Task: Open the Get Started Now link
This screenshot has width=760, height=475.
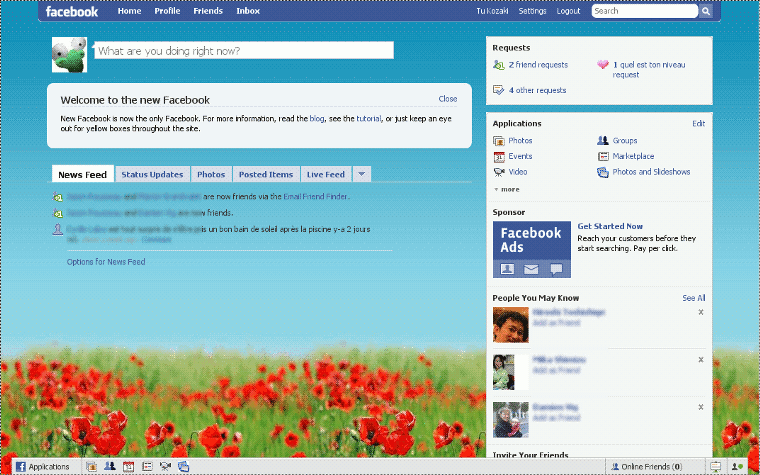Action: coord(610,226)
